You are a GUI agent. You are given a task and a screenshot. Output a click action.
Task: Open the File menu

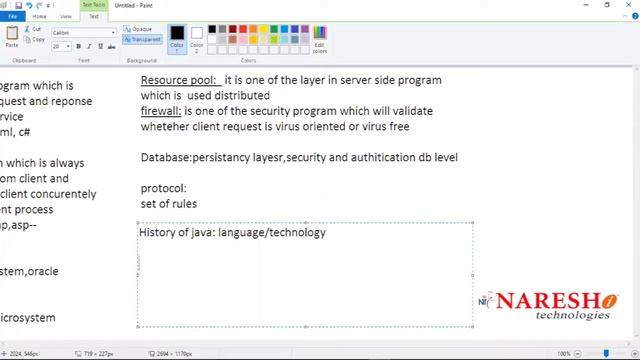click(x=13, y=16)
